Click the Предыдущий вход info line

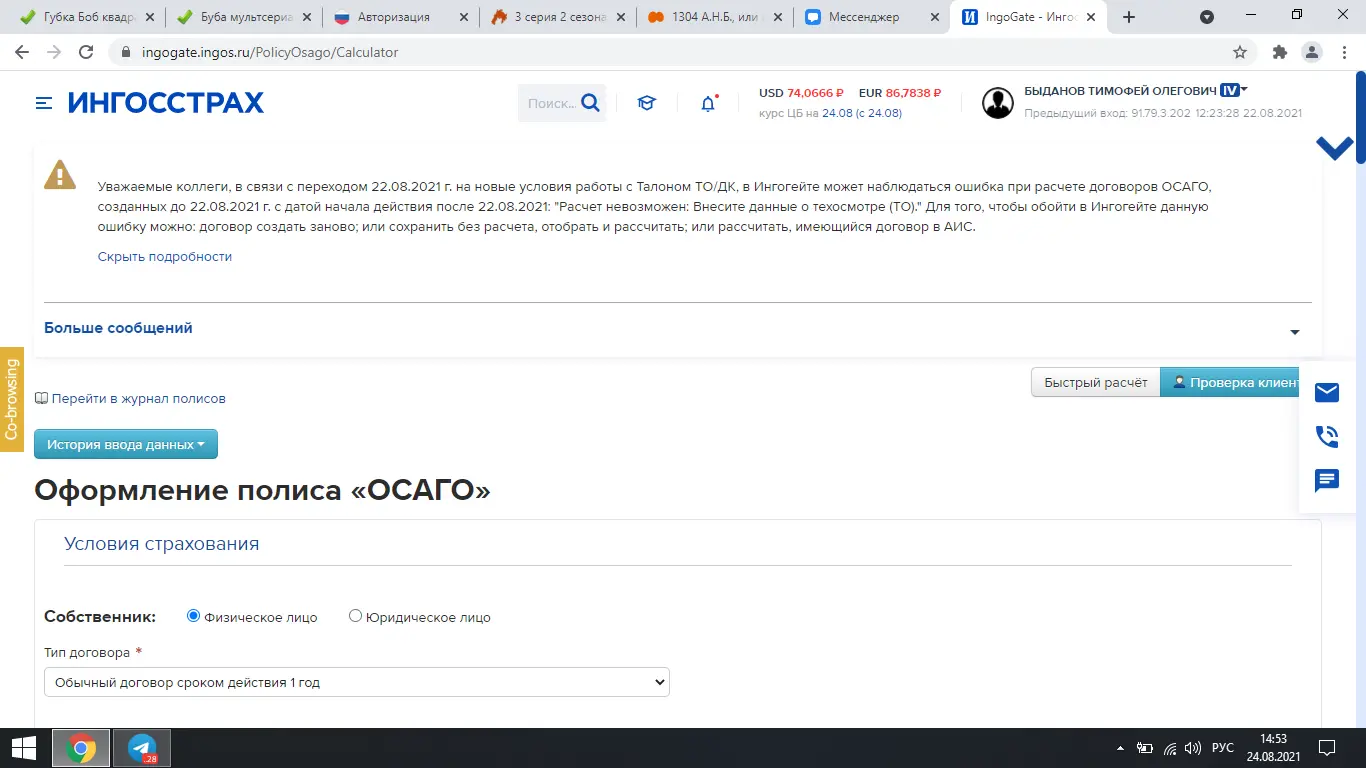click(x=1163, y=113)
